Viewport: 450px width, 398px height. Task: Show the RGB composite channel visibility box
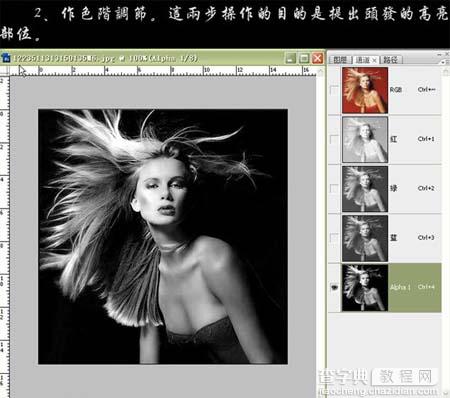334,90
